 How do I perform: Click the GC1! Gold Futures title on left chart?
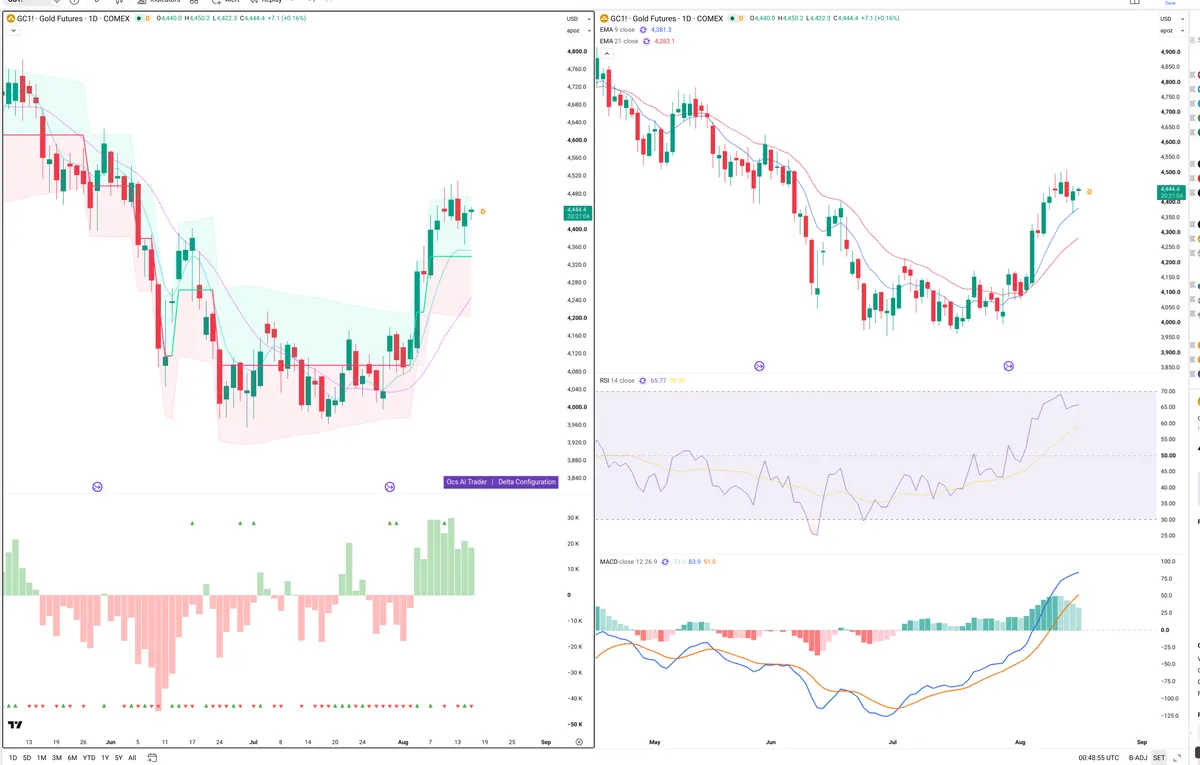pos(73,18)
